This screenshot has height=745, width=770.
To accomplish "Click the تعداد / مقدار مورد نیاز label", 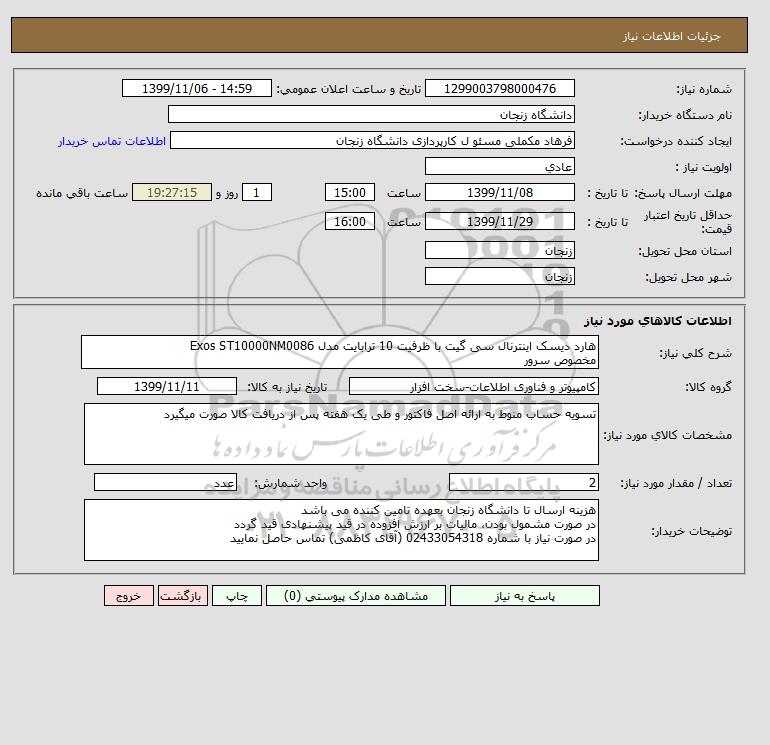I will [676, 484].
